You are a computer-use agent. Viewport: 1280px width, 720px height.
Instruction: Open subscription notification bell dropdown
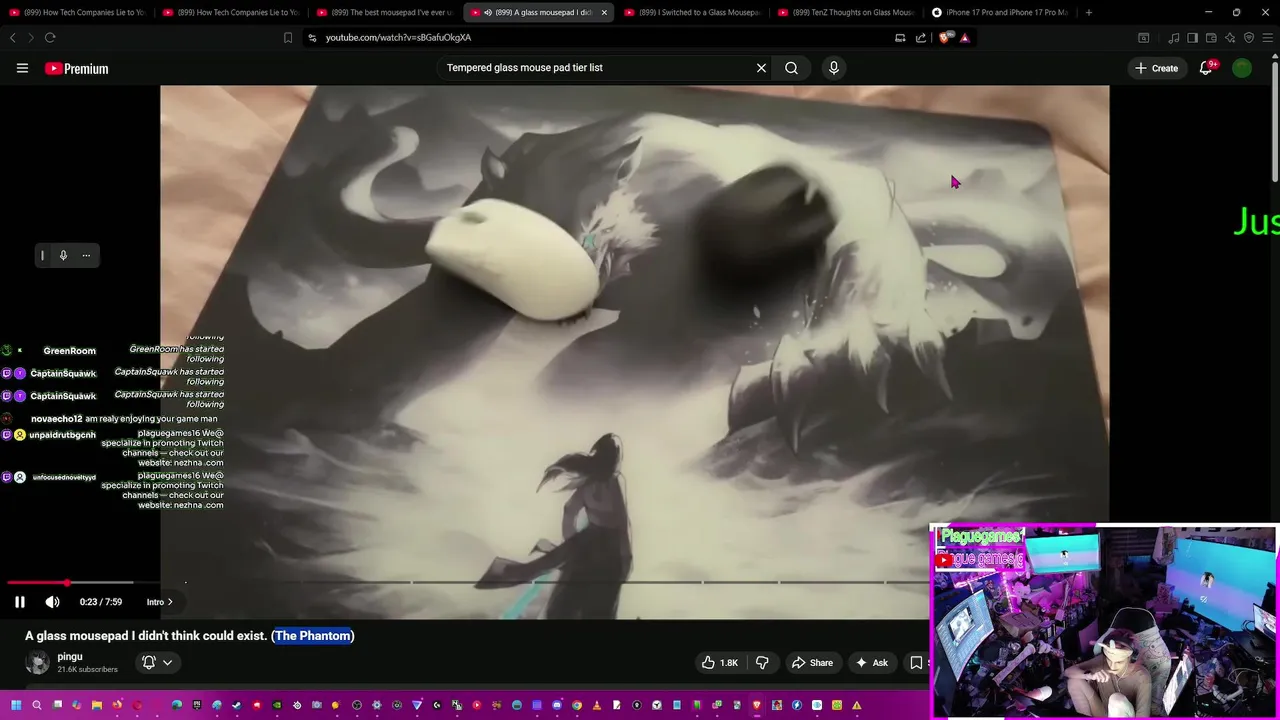(157, 662)
